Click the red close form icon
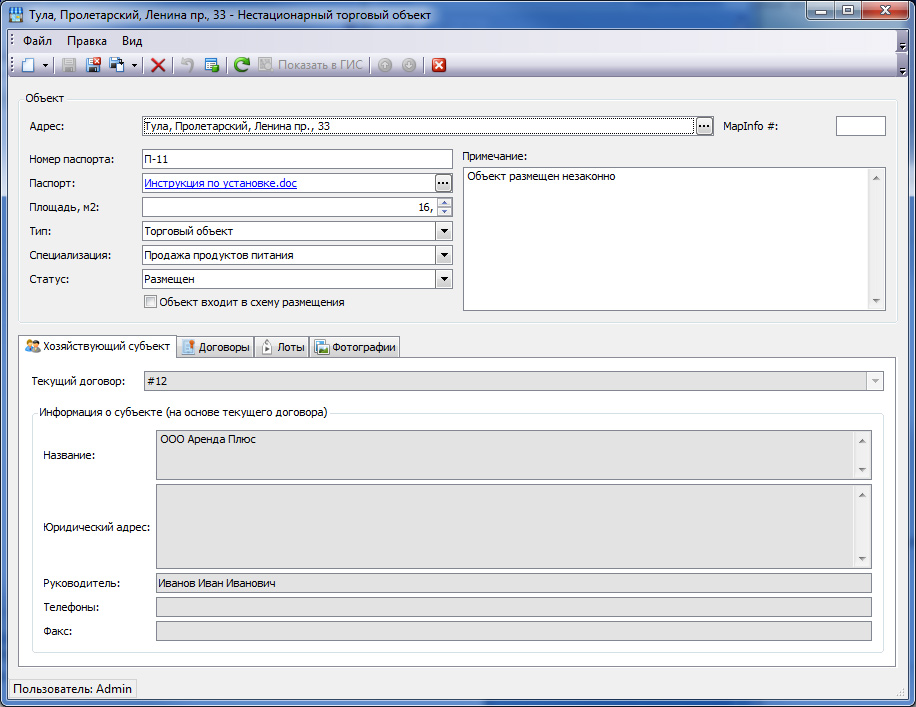The width and height of the screenshot is (916, 707). click(438, 65)
